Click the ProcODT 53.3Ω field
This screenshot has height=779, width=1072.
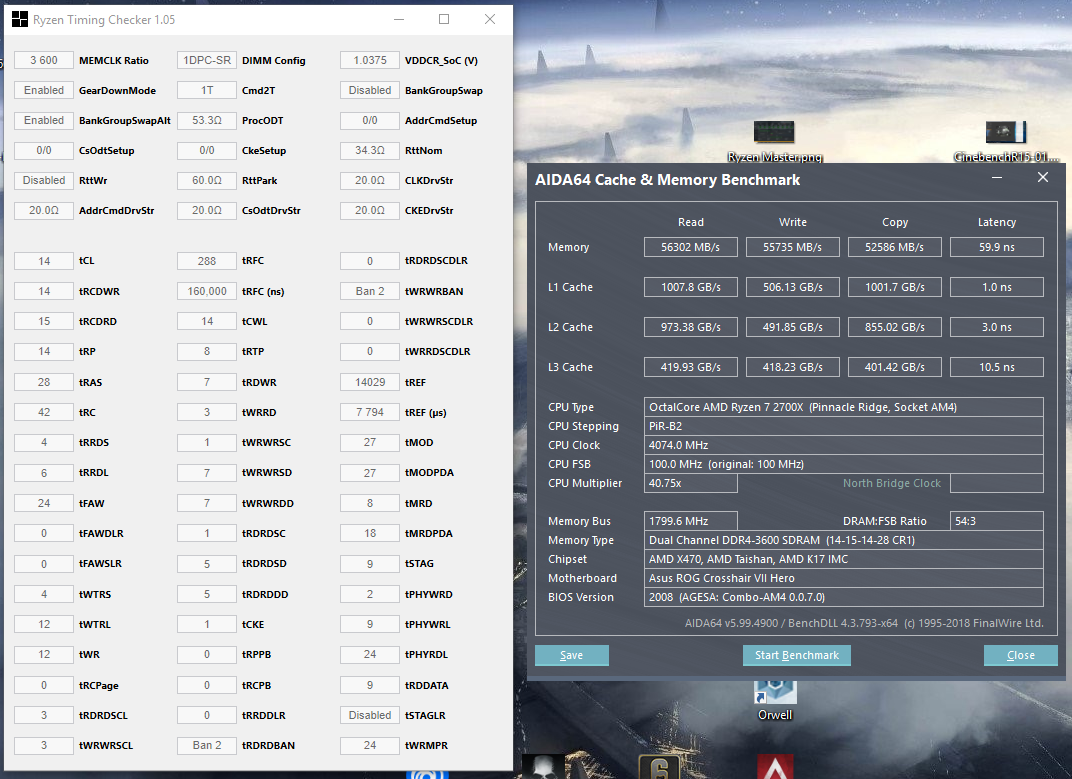tap(206, 120)
